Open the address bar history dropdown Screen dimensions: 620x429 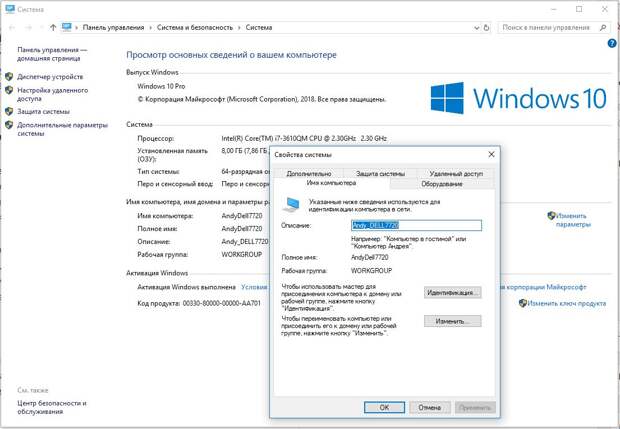pos(476,28)
